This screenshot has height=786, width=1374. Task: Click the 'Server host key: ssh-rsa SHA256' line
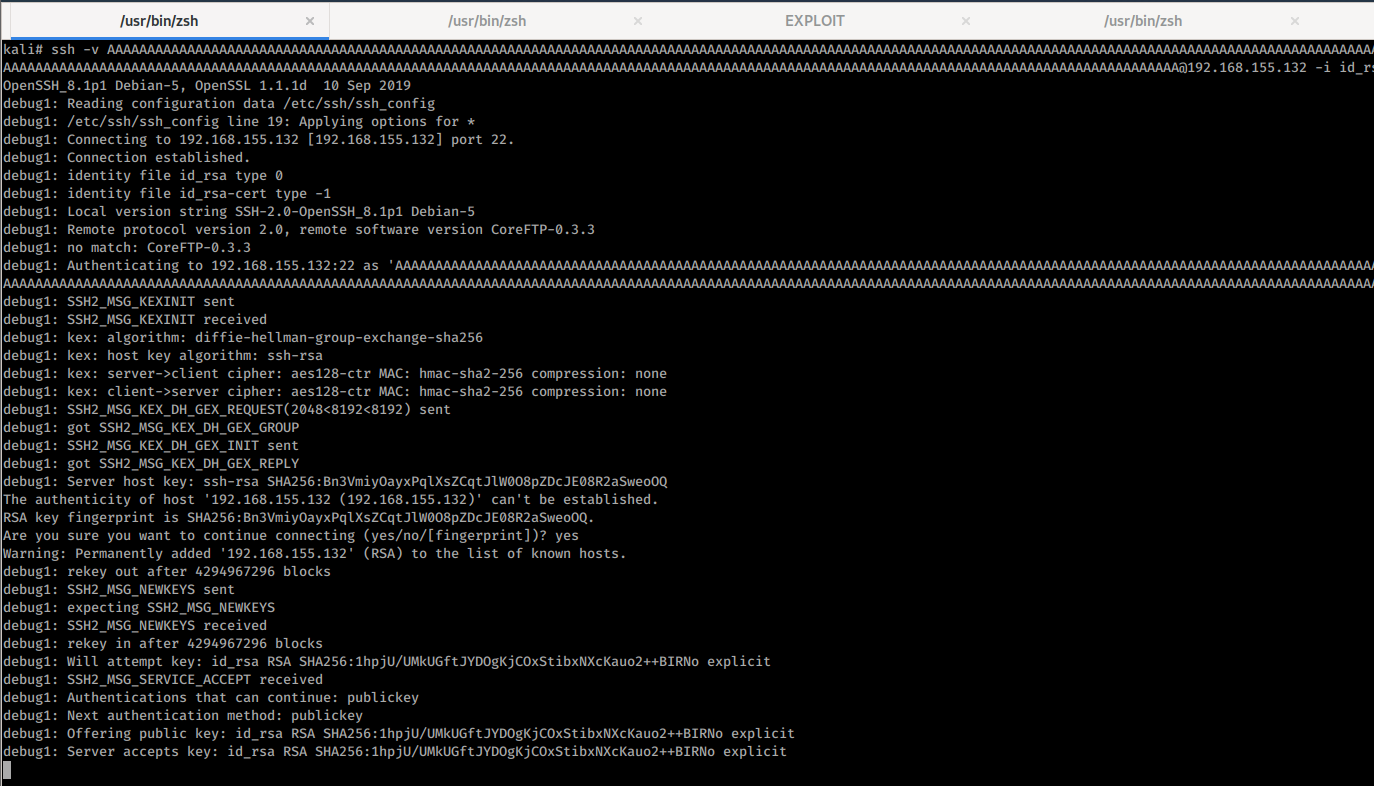click(335, 481)
